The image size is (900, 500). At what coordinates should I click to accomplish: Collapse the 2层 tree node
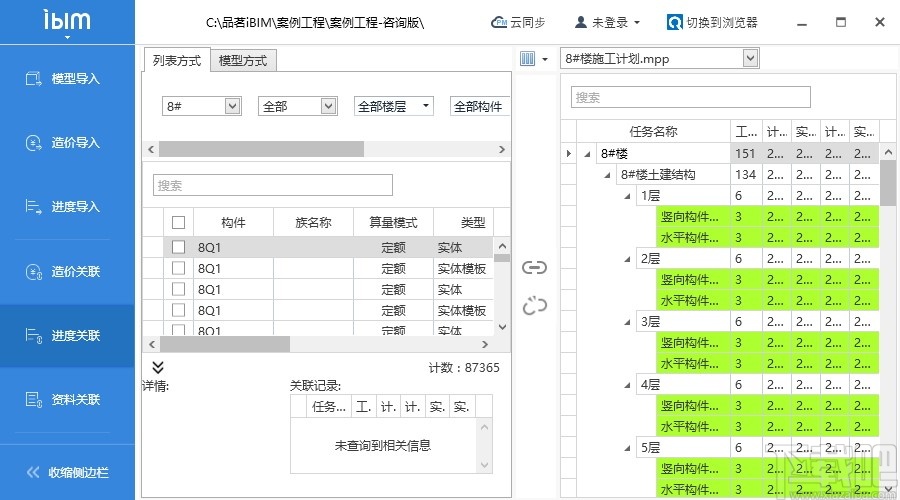627,259
